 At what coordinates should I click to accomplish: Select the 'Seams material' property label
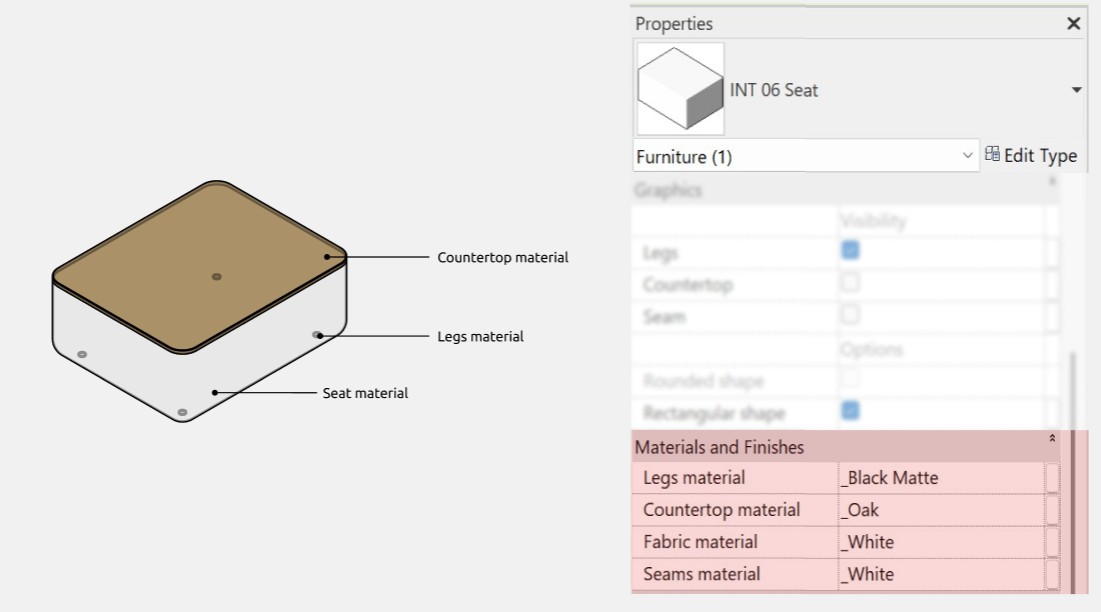(x=701, y=574)
